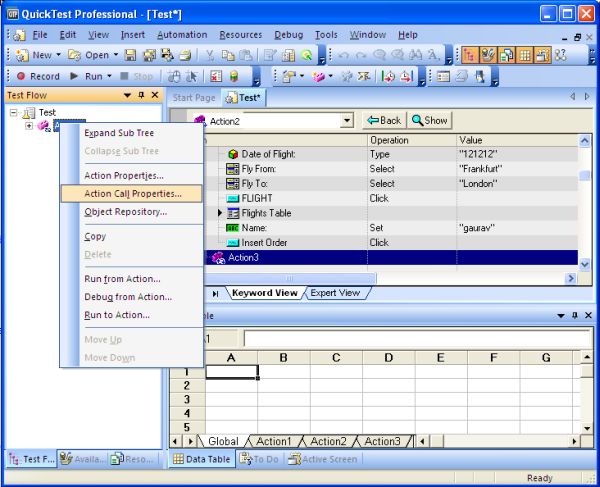Open the Automation menu
This screenshot has height=487, width=600.
[182, 35]
